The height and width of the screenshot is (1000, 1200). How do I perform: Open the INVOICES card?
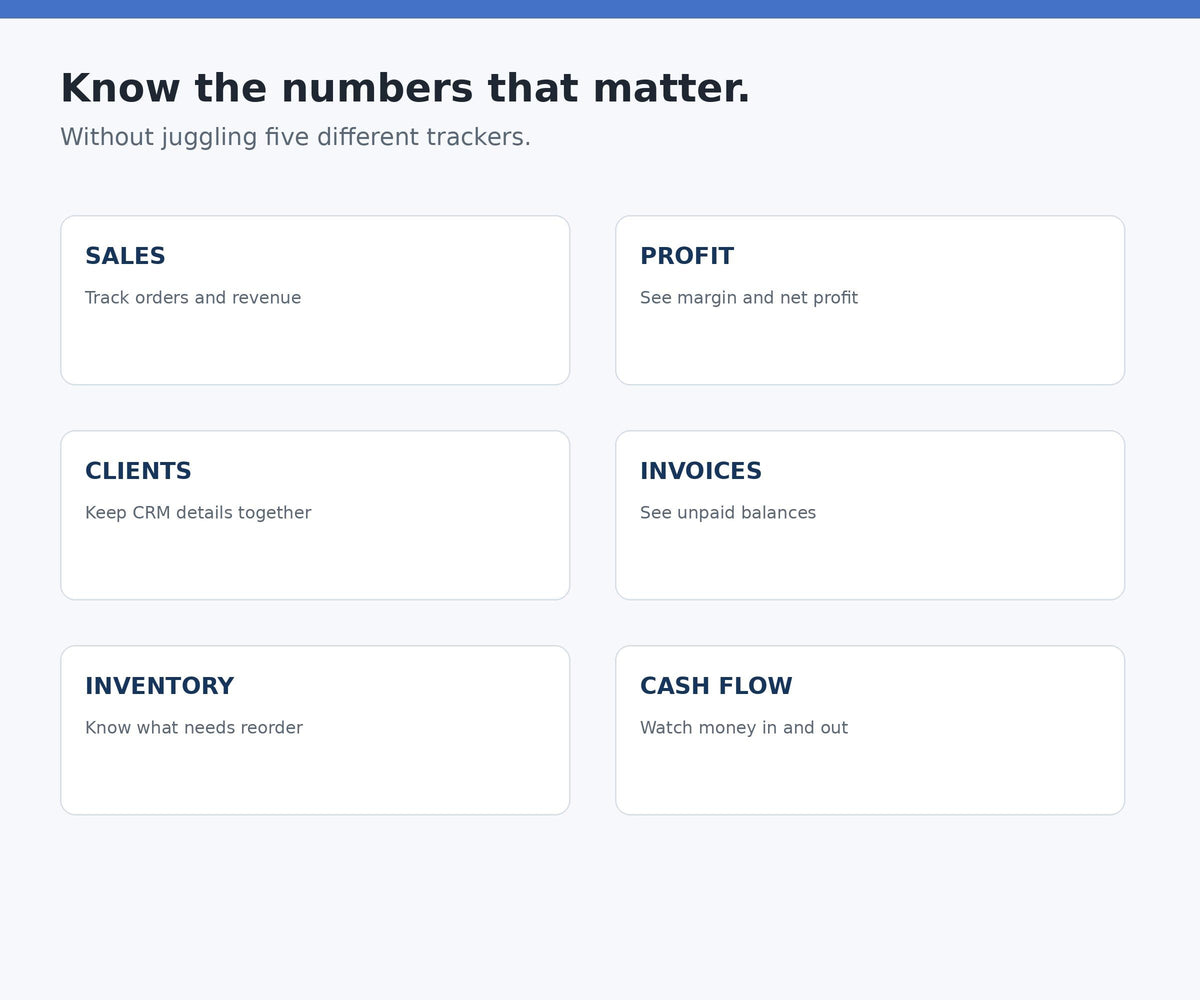tap(870, 515)
